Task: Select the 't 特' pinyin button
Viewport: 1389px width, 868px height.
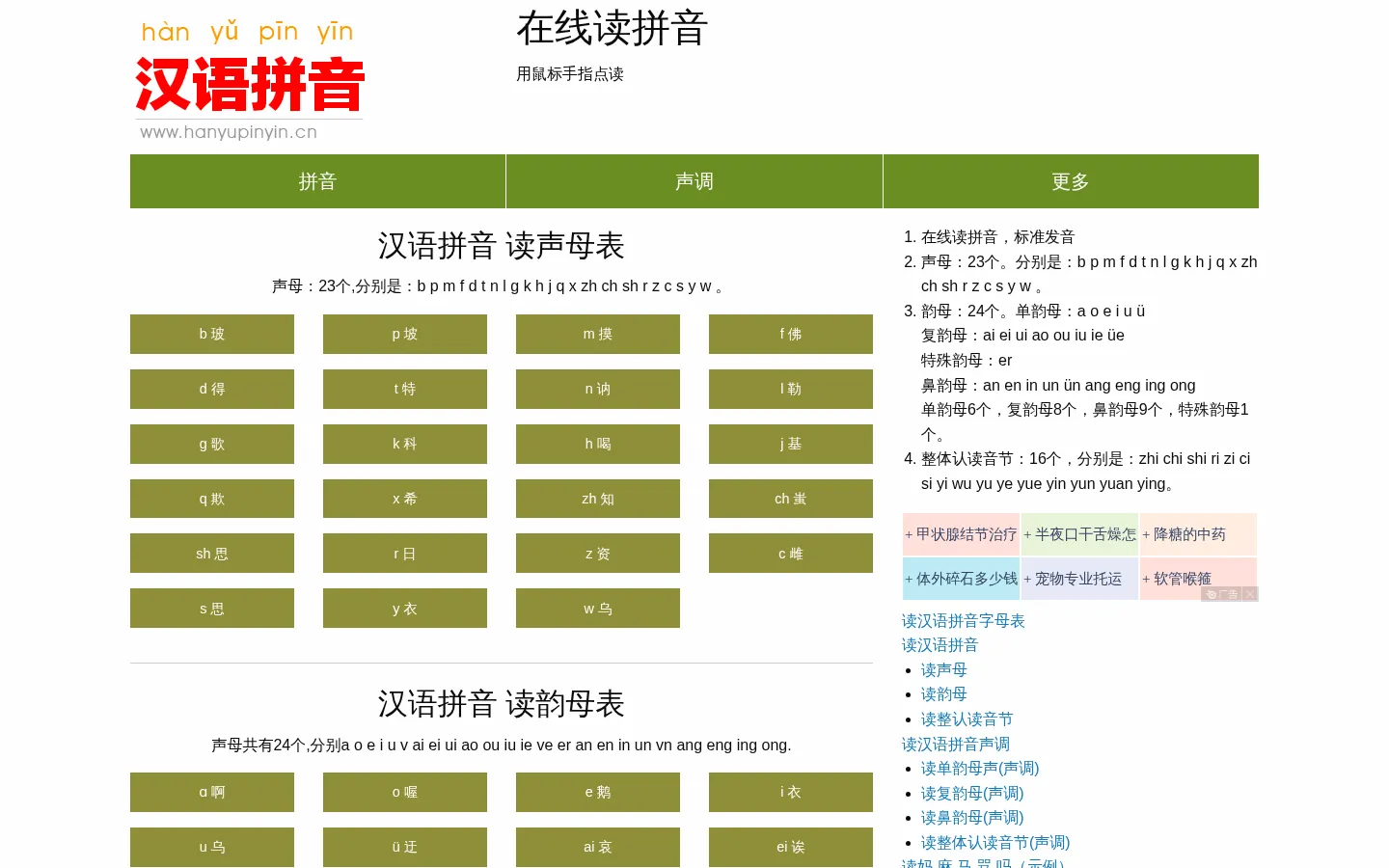Action: [x=405, y=389]
